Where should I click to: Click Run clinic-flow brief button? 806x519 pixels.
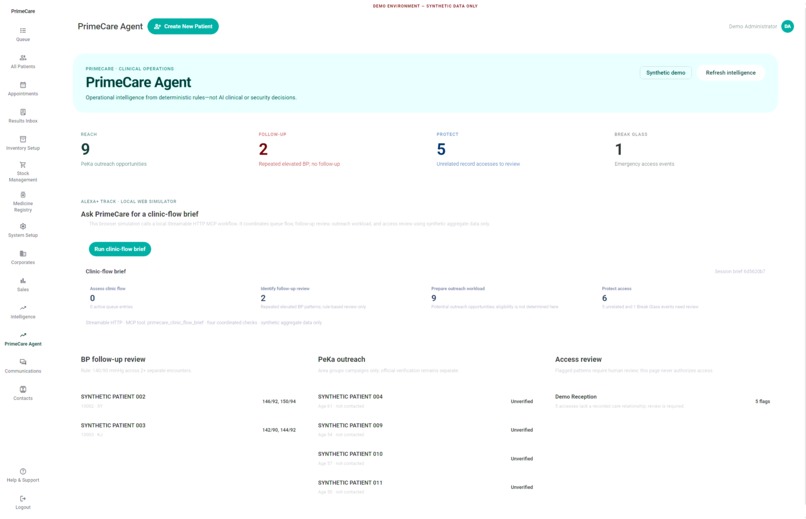tap(120, 249)
